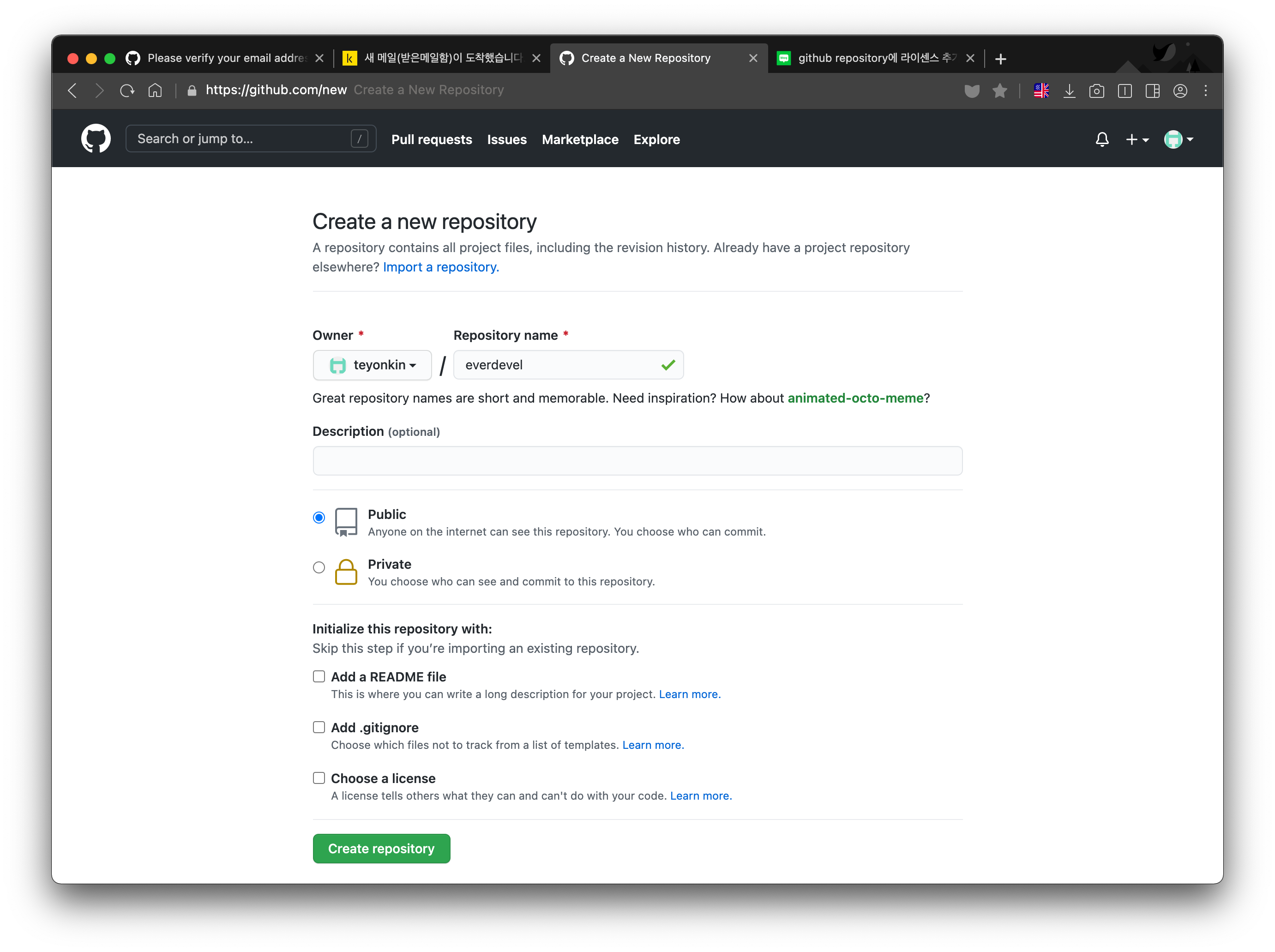Close the 'Please verify your email' tab
1275x952 pixels.
319,58
